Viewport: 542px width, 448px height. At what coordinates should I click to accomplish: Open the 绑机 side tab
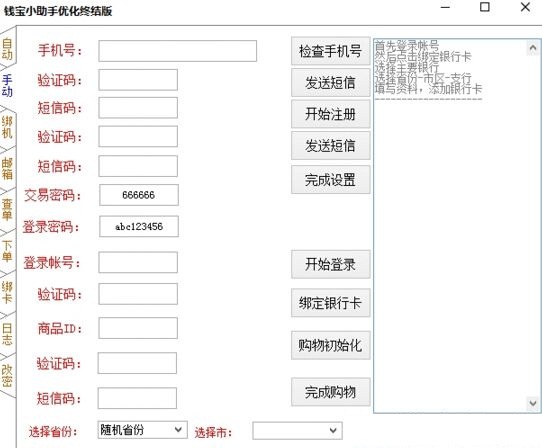point(7,127)
